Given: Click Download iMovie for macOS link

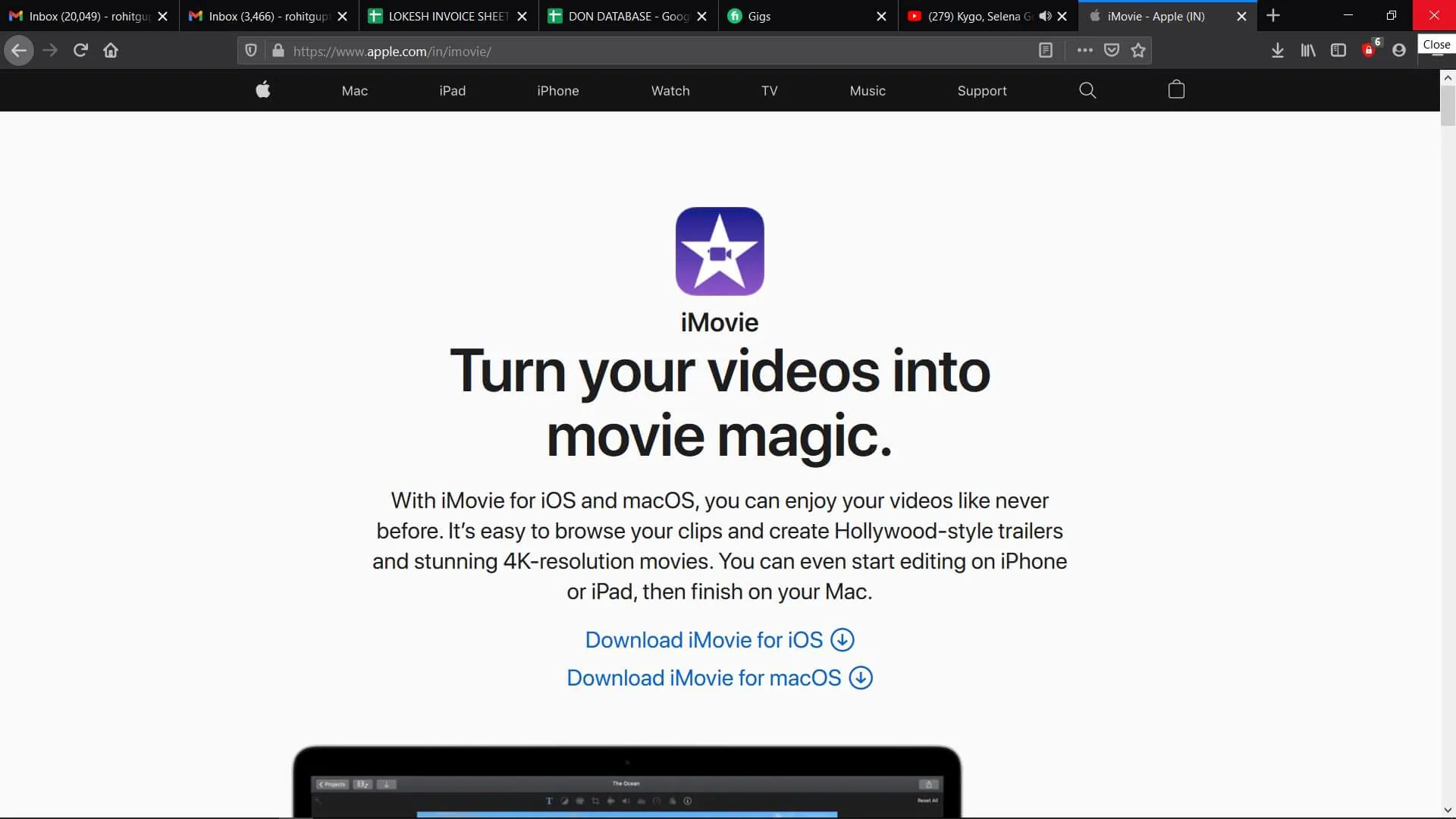Looking at the screenshot, I should click(720, 677).
